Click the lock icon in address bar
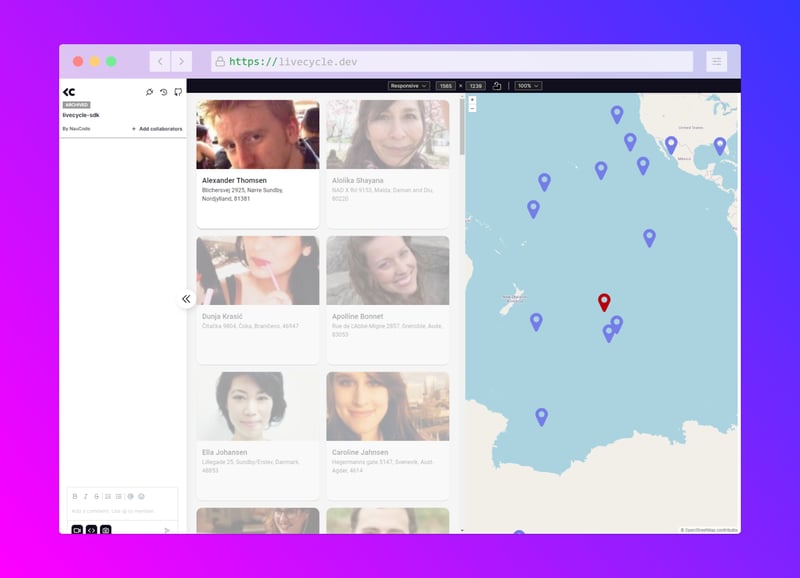Viewport: 800px width, 578px height. point(220,62)
